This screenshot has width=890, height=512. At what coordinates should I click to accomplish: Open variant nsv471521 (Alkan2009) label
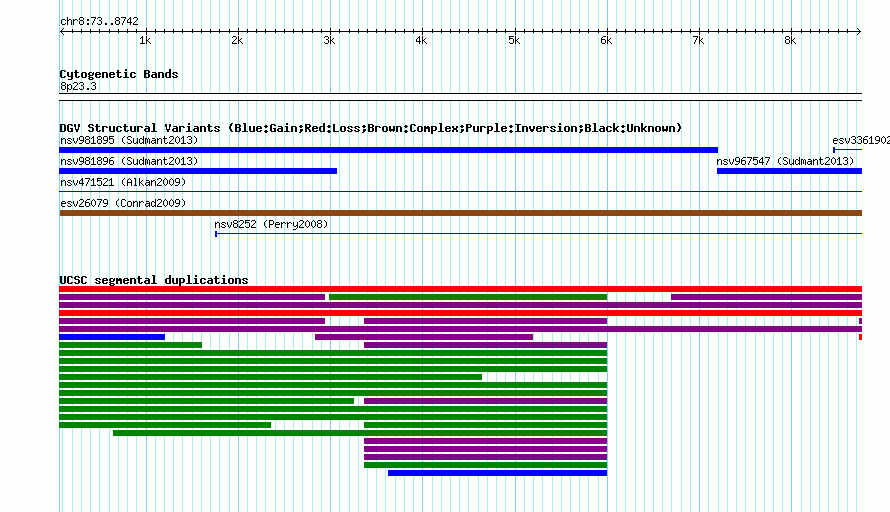(x=123, y=182)
